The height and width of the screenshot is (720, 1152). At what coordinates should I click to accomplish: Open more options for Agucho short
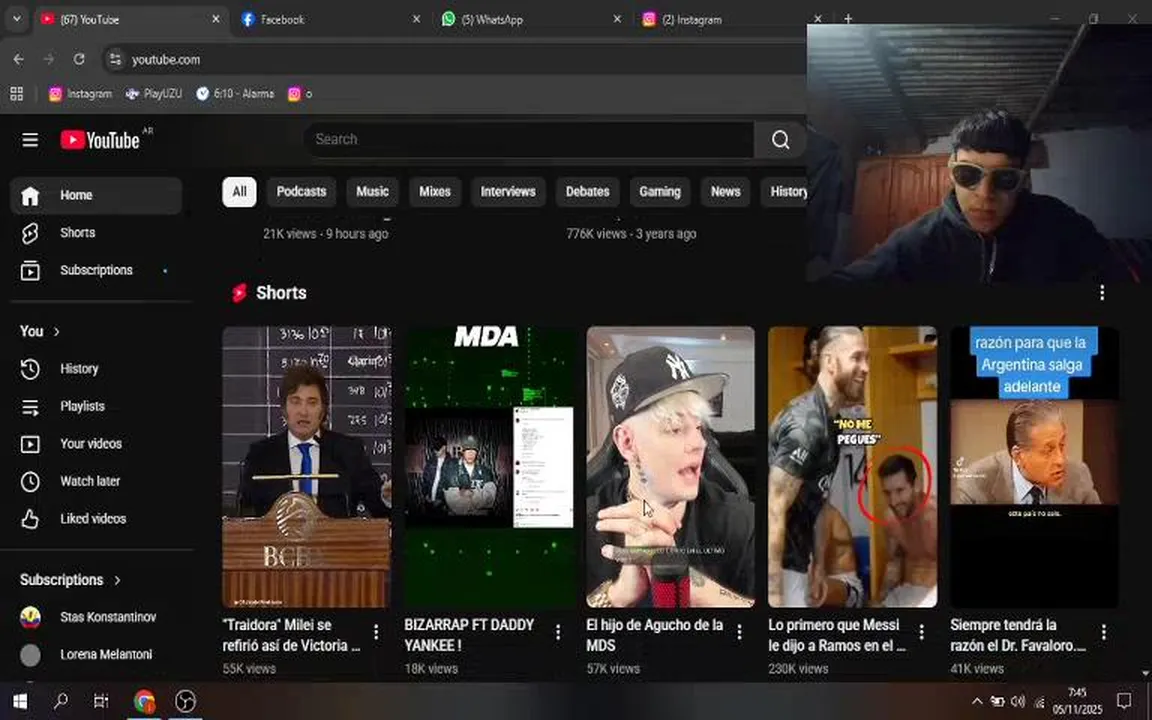tap(739, 632)
